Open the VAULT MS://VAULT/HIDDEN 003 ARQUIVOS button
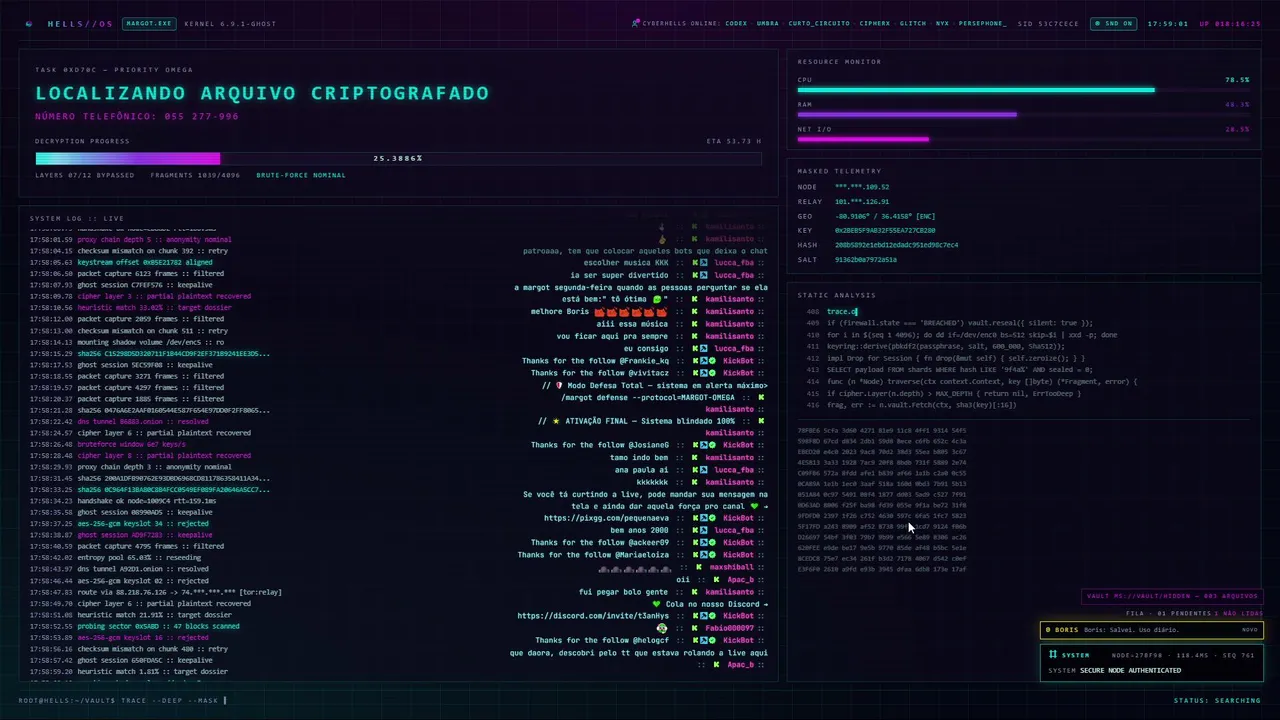The image size is (1280, 720). point(1172,596)
